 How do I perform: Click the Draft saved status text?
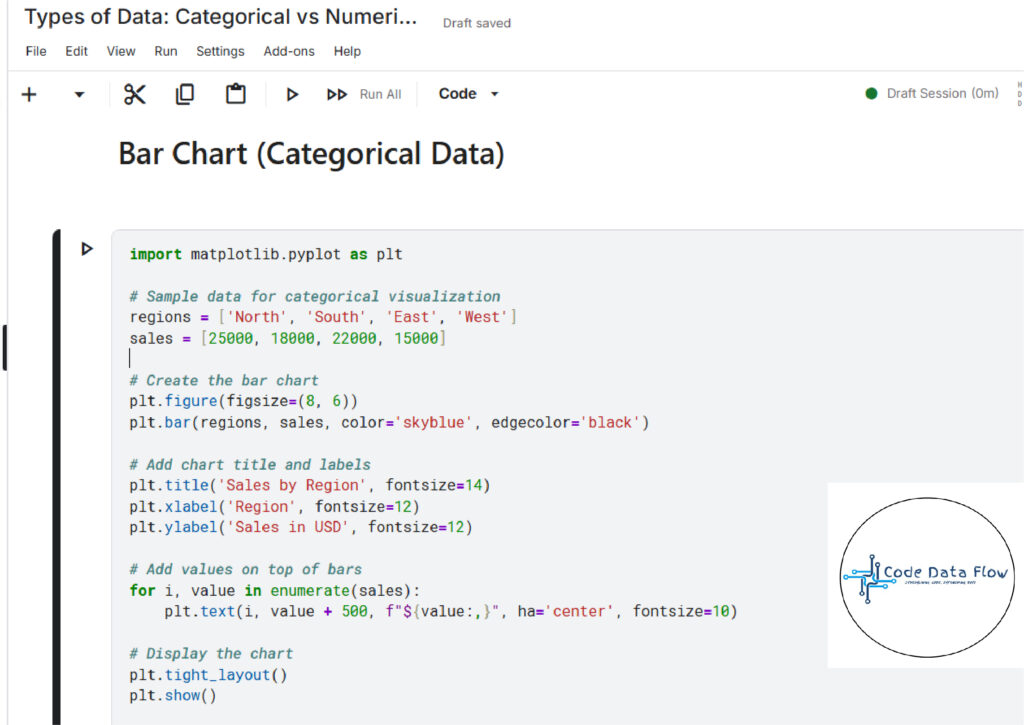(477, 24)
